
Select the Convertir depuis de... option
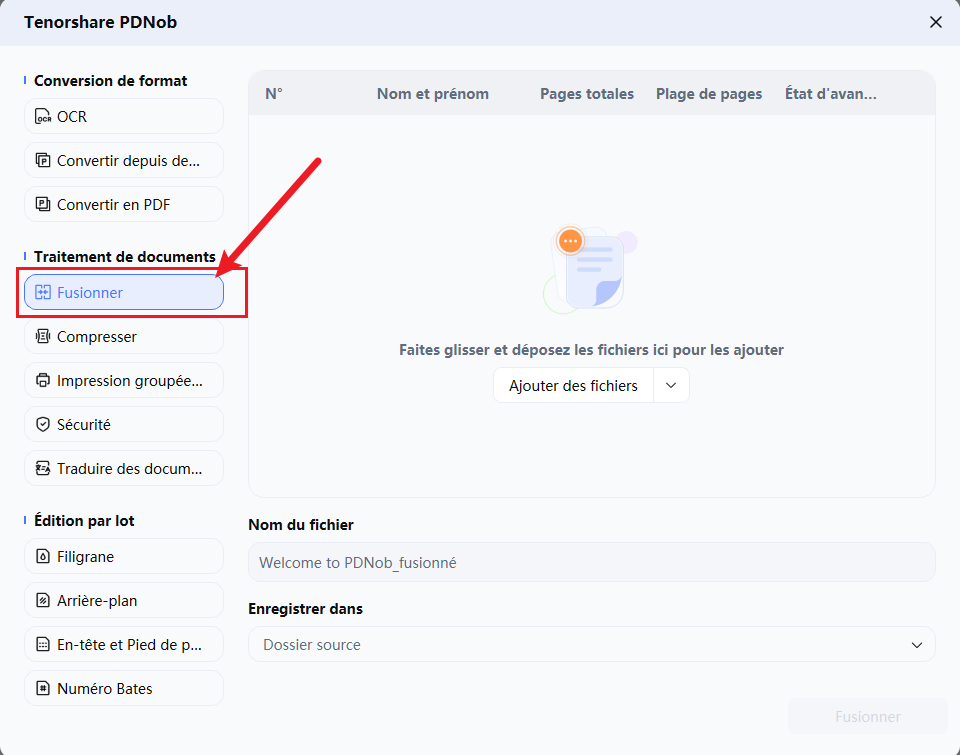click(124, 160)
